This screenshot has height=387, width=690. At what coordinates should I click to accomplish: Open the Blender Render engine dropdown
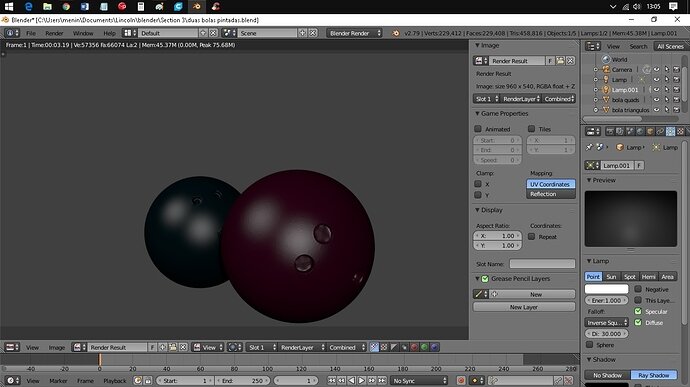pyautogui.click(x=354, y=33)
